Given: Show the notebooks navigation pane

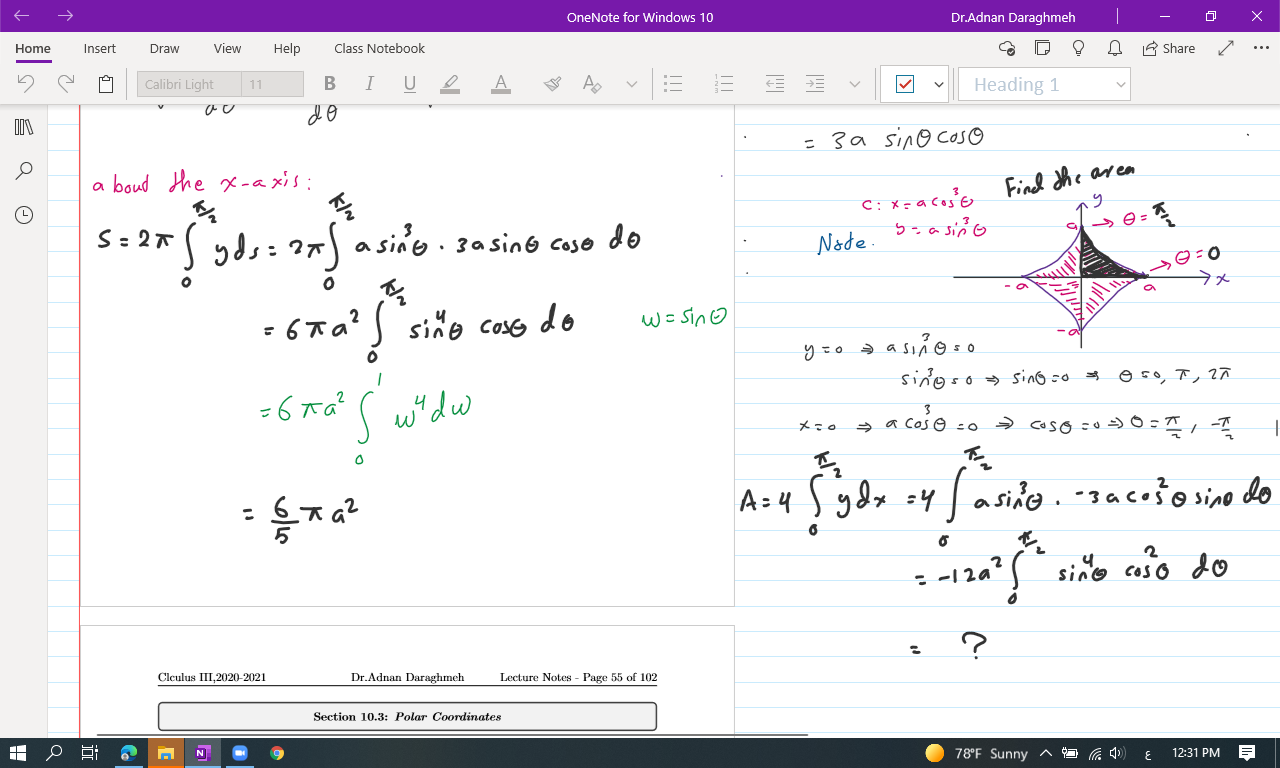Looking at the screenshot, I should coord(24,127).
